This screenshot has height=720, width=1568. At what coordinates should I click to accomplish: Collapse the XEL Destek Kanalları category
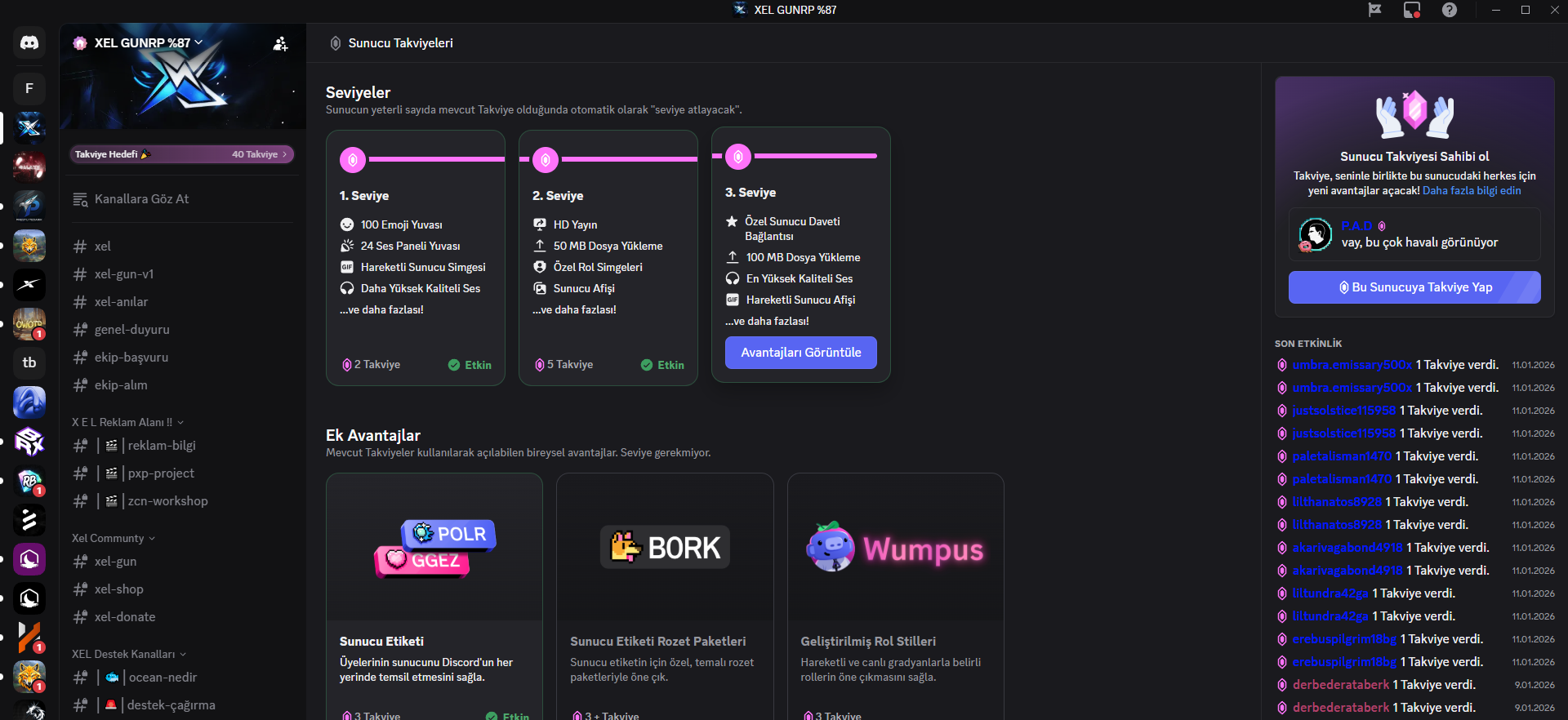pos(129,654)
